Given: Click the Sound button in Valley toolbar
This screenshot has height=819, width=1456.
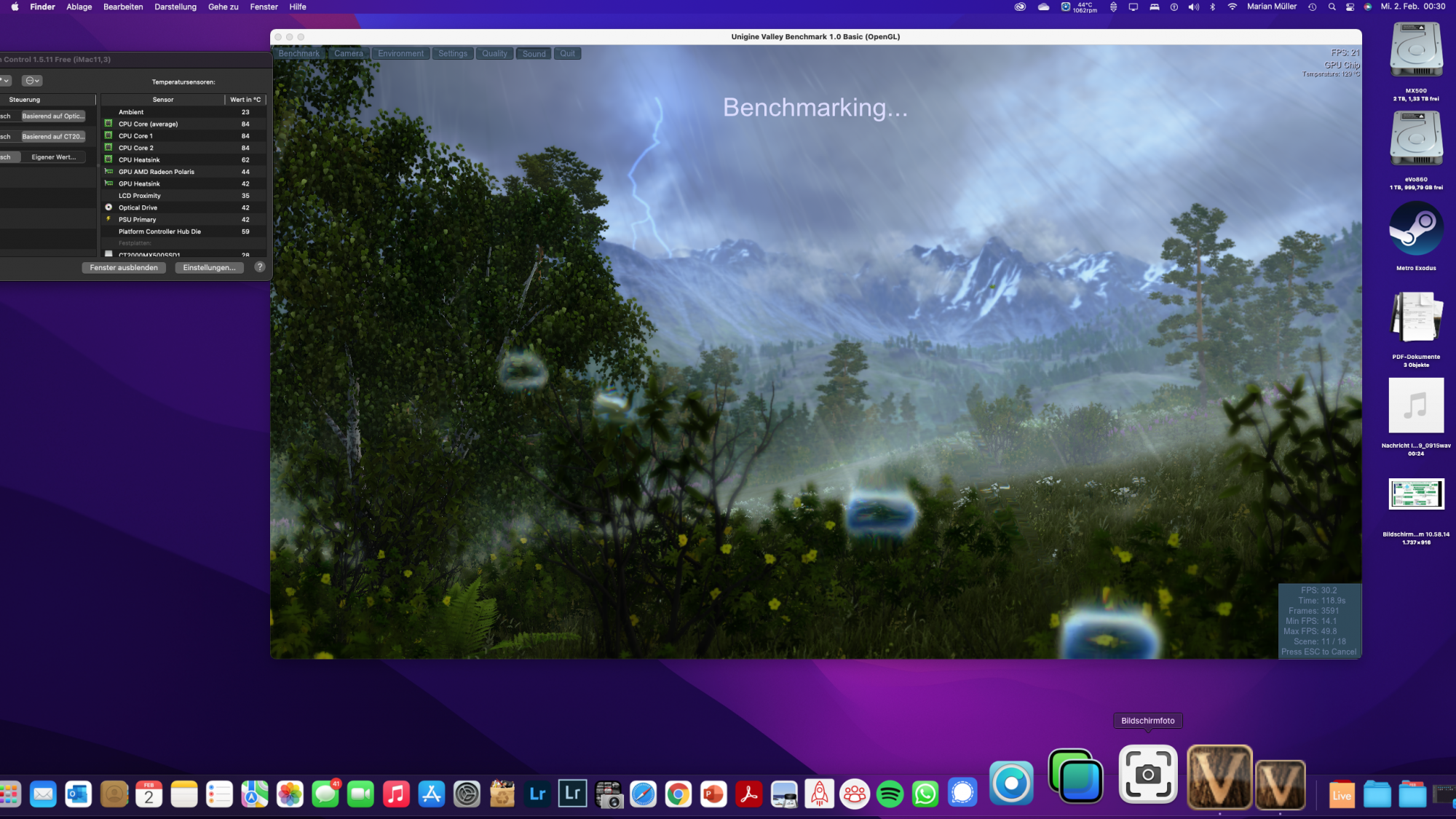Looking at the screenshot, I should 534,53.
